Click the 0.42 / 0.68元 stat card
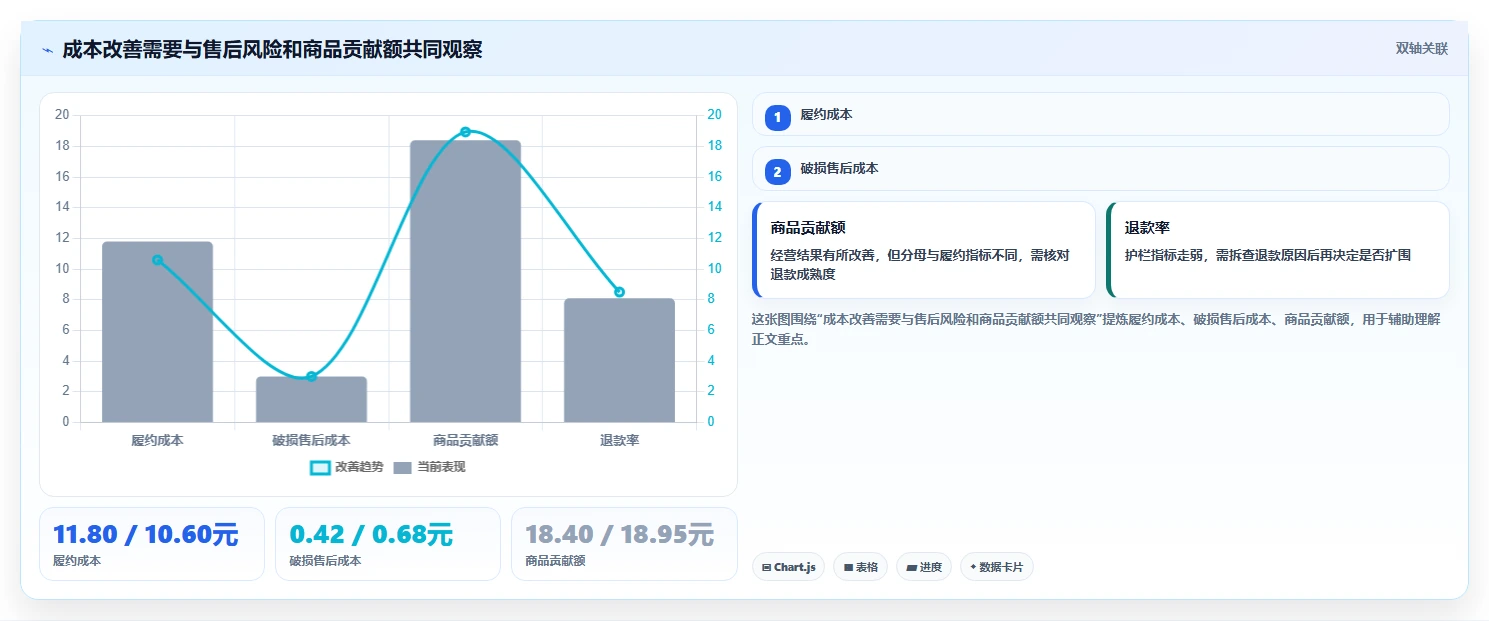This screenshot has width=1489, height=621. coord(388,544)
